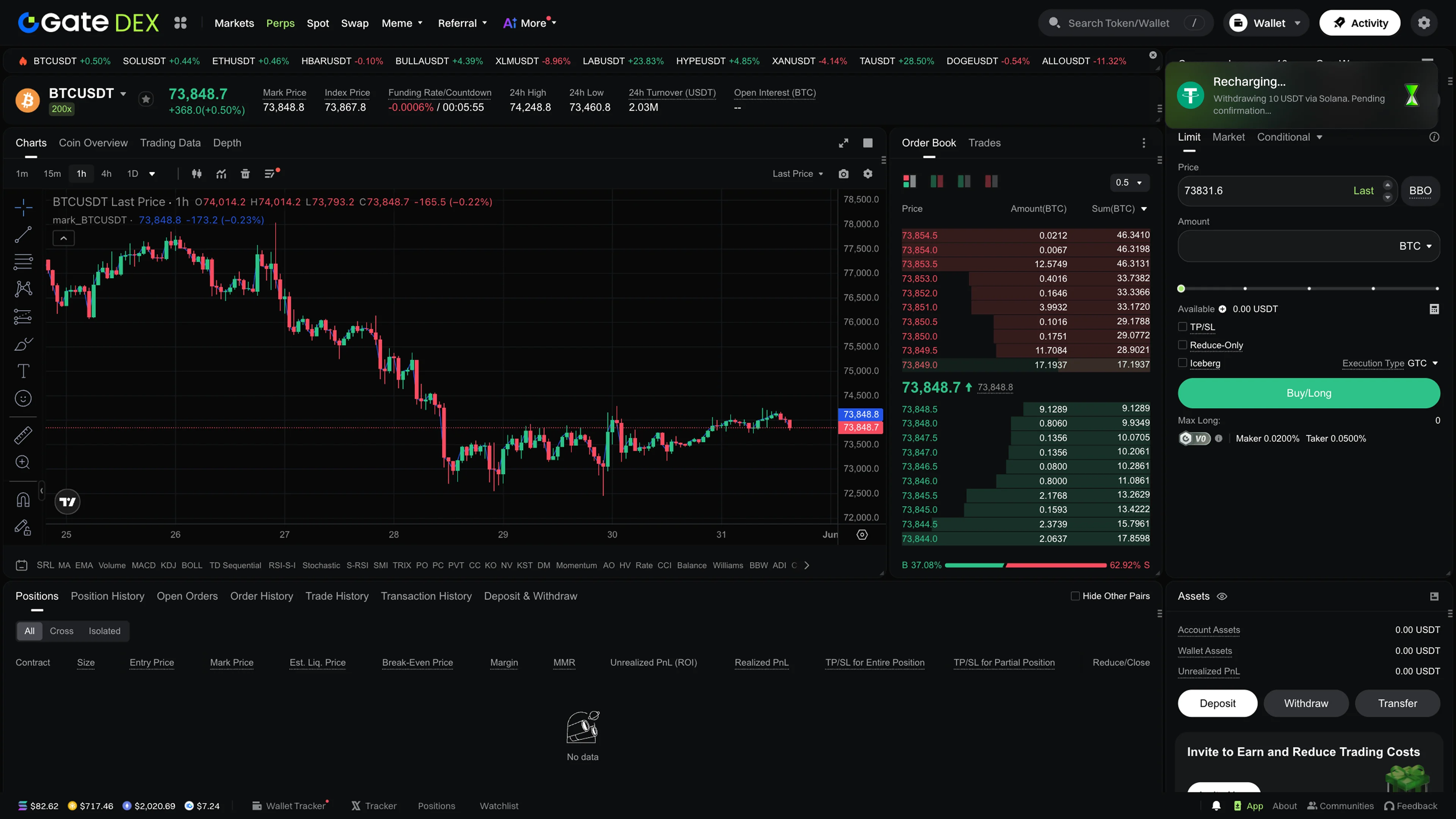
Task: Toggle the lock drawings tool
Action: 23,527
